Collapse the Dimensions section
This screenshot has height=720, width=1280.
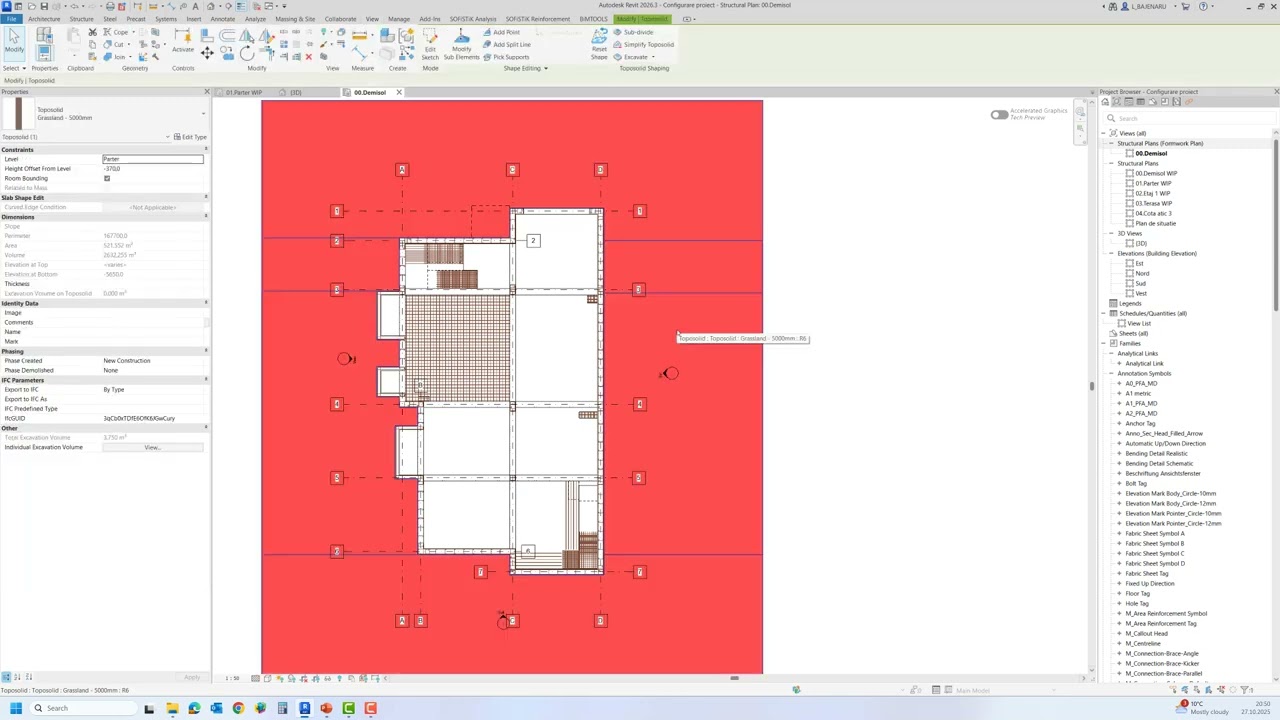coord(206,217)
